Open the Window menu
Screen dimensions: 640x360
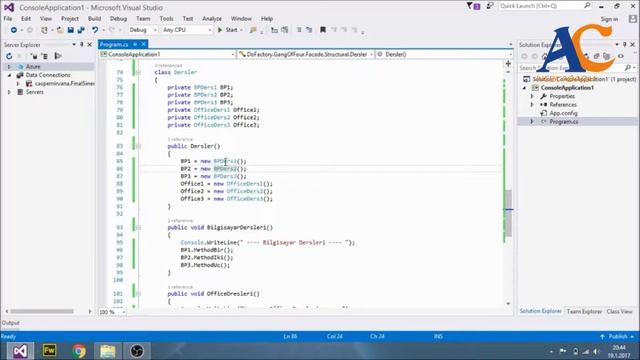(x=241, y=19)
